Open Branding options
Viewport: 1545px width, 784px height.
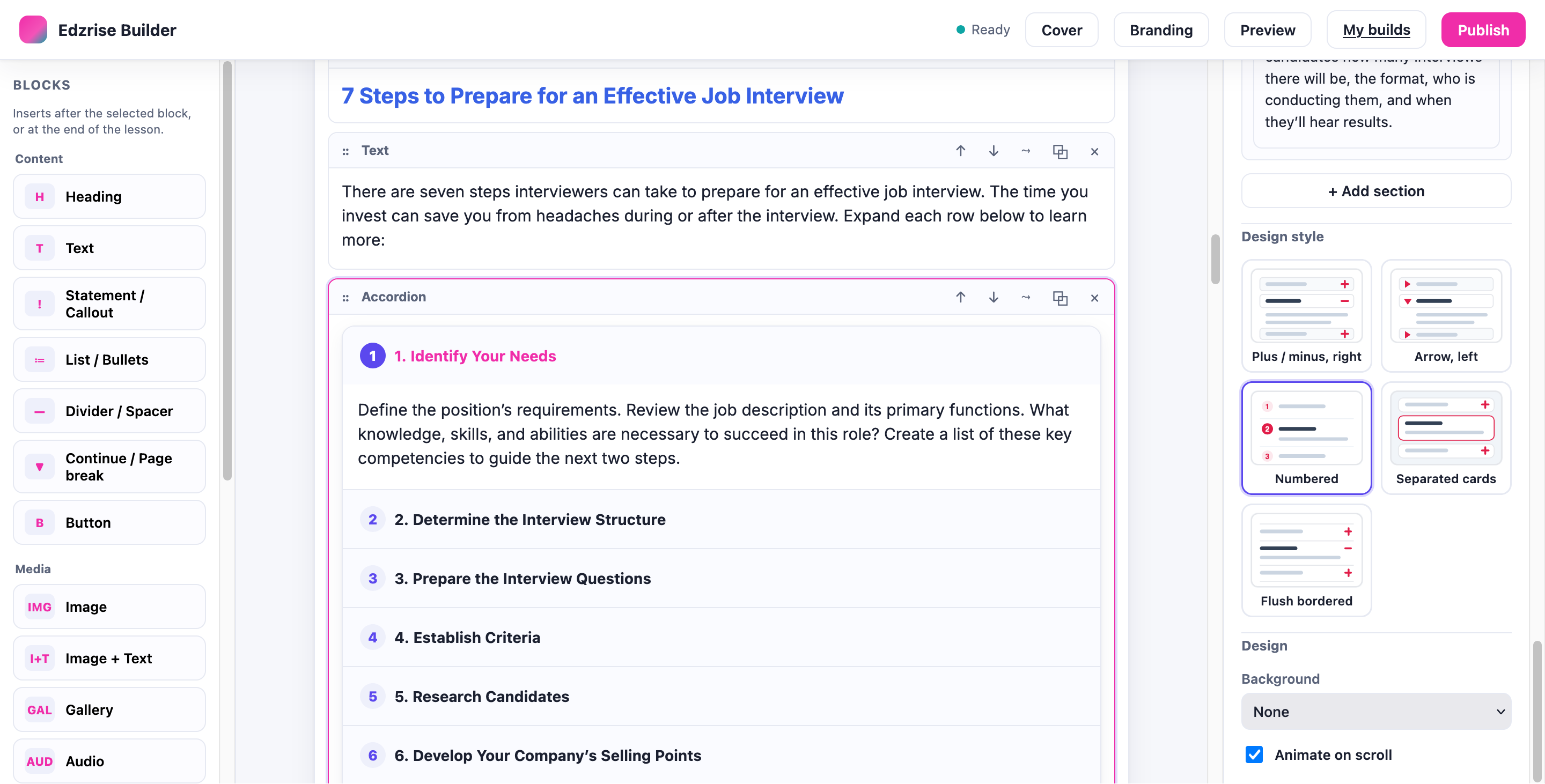1160,30
